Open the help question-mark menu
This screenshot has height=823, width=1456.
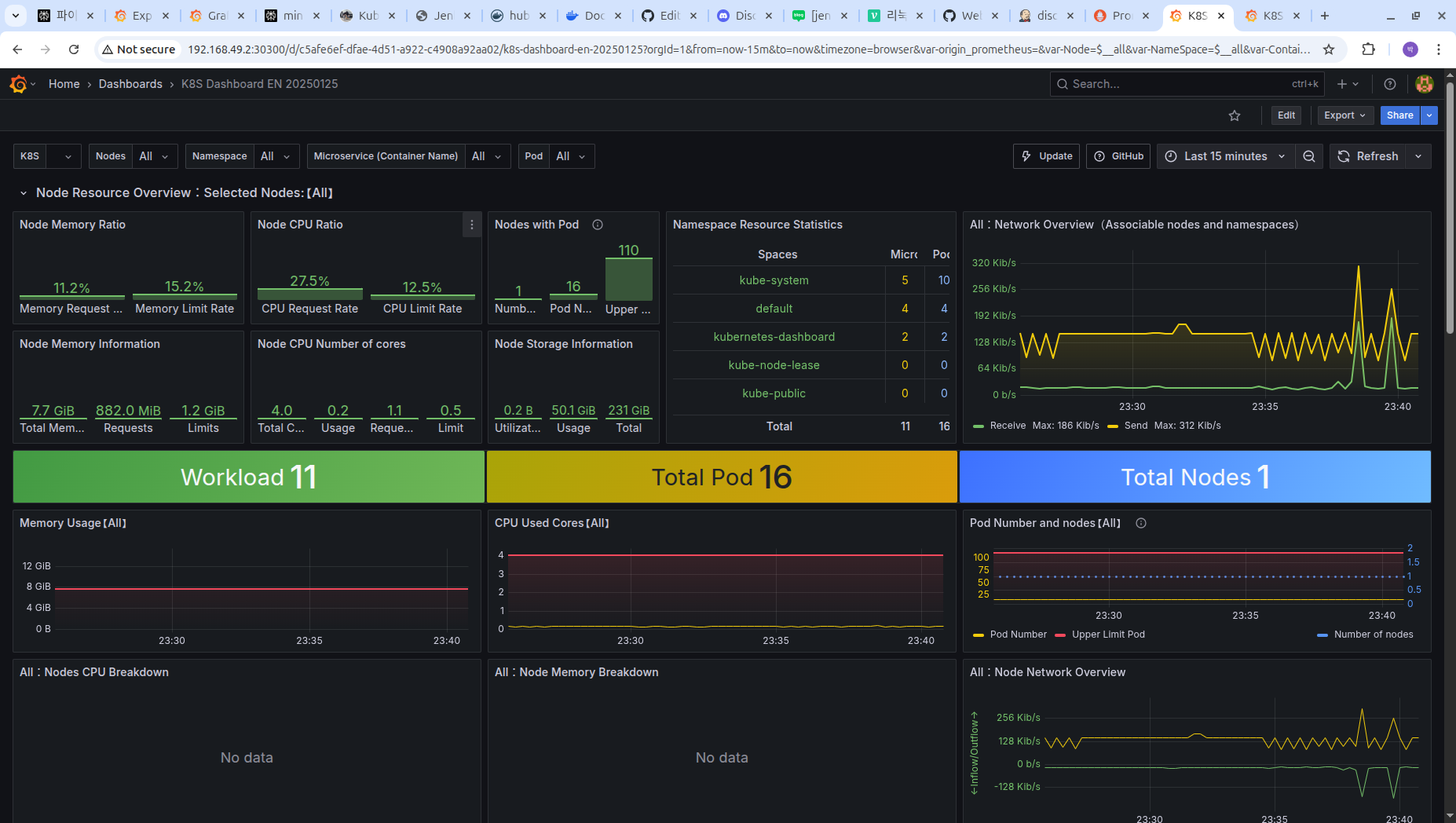coord(1390,84)
